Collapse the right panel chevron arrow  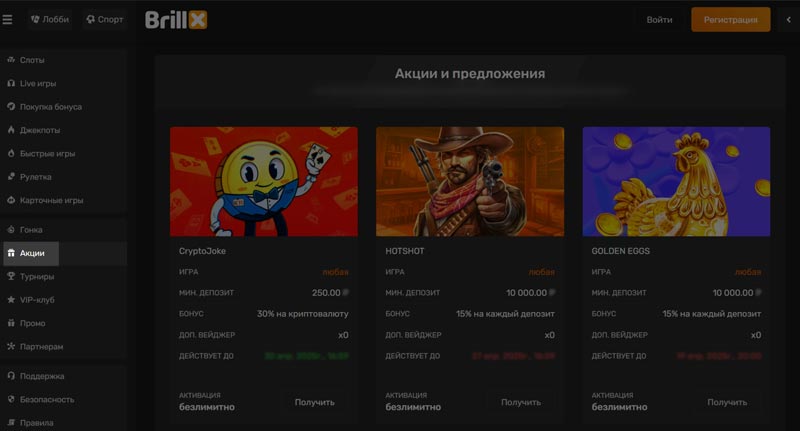789,19
